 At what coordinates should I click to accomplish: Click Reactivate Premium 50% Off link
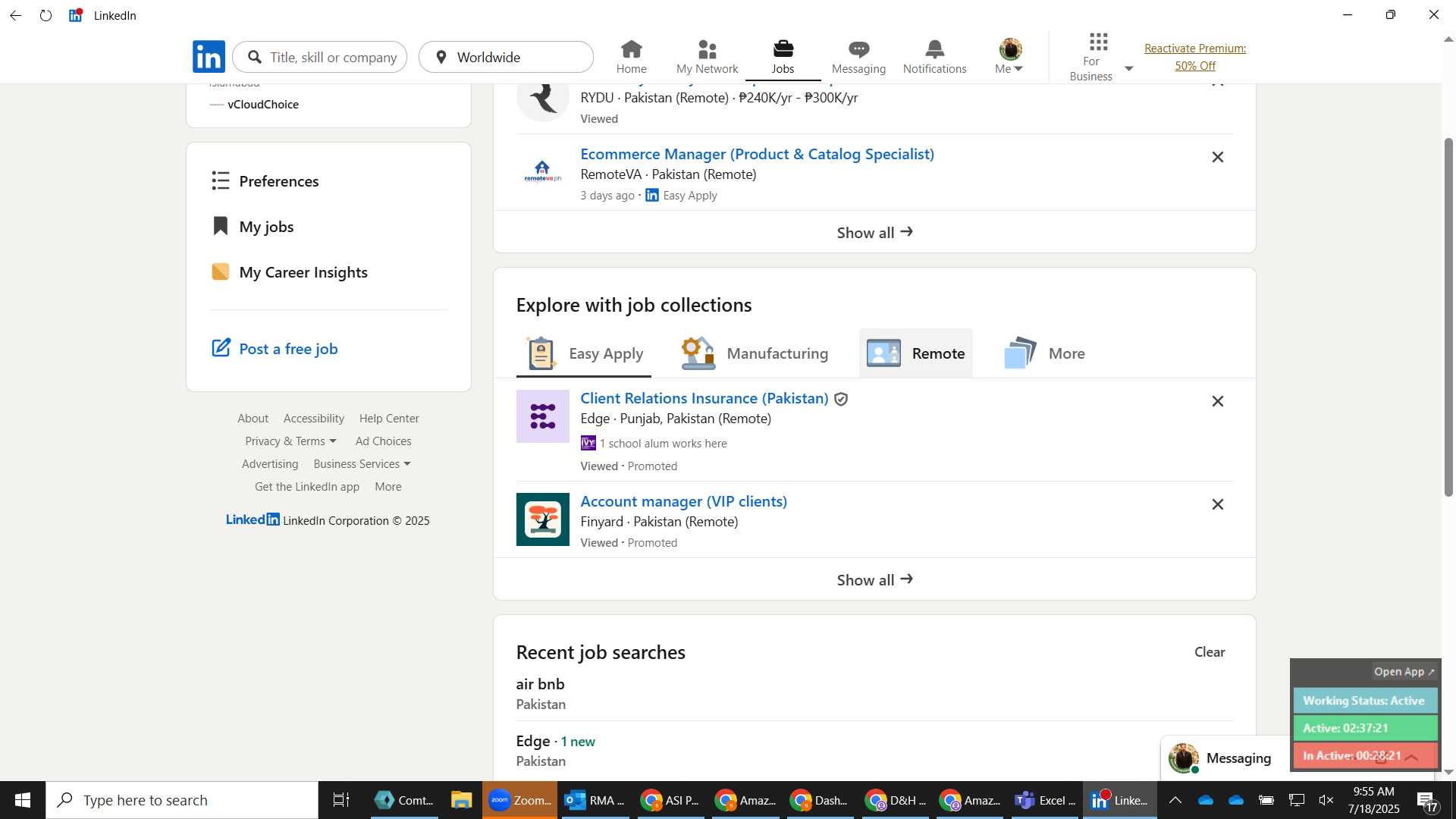(x=1195, y=57)
